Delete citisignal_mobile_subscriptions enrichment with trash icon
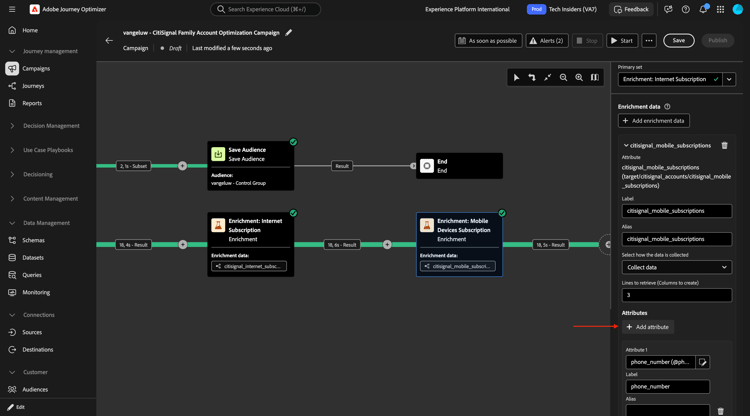The image size is (750, 416). [725, 145]
